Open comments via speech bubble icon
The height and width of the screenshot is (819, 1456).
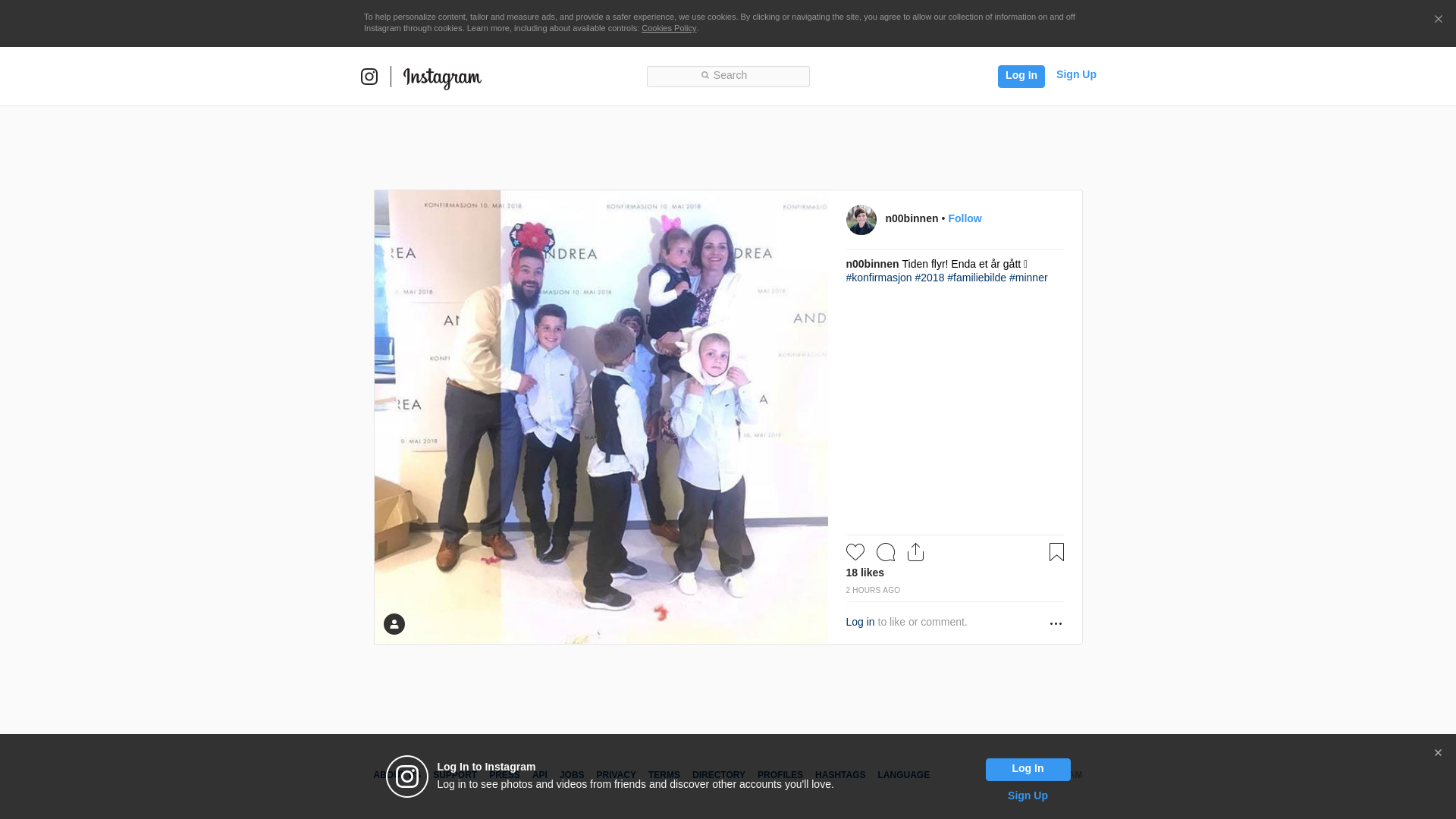coord(886,552)
